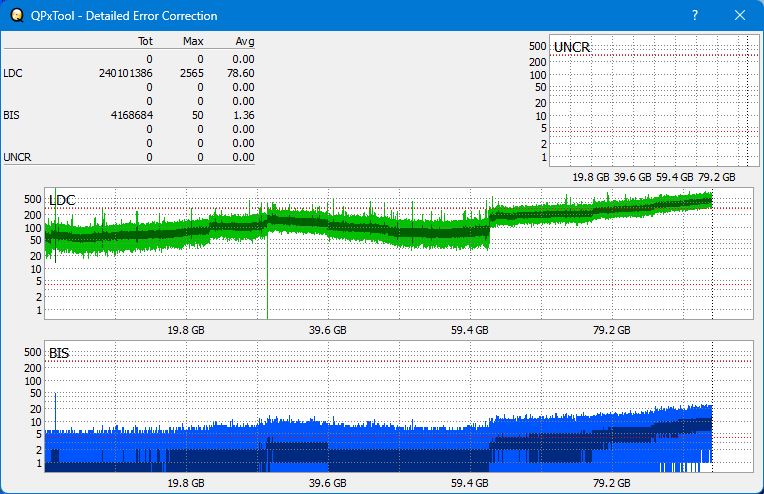
Task: Click the QPxTool app icon in title bar
Action: pos(17,16)
